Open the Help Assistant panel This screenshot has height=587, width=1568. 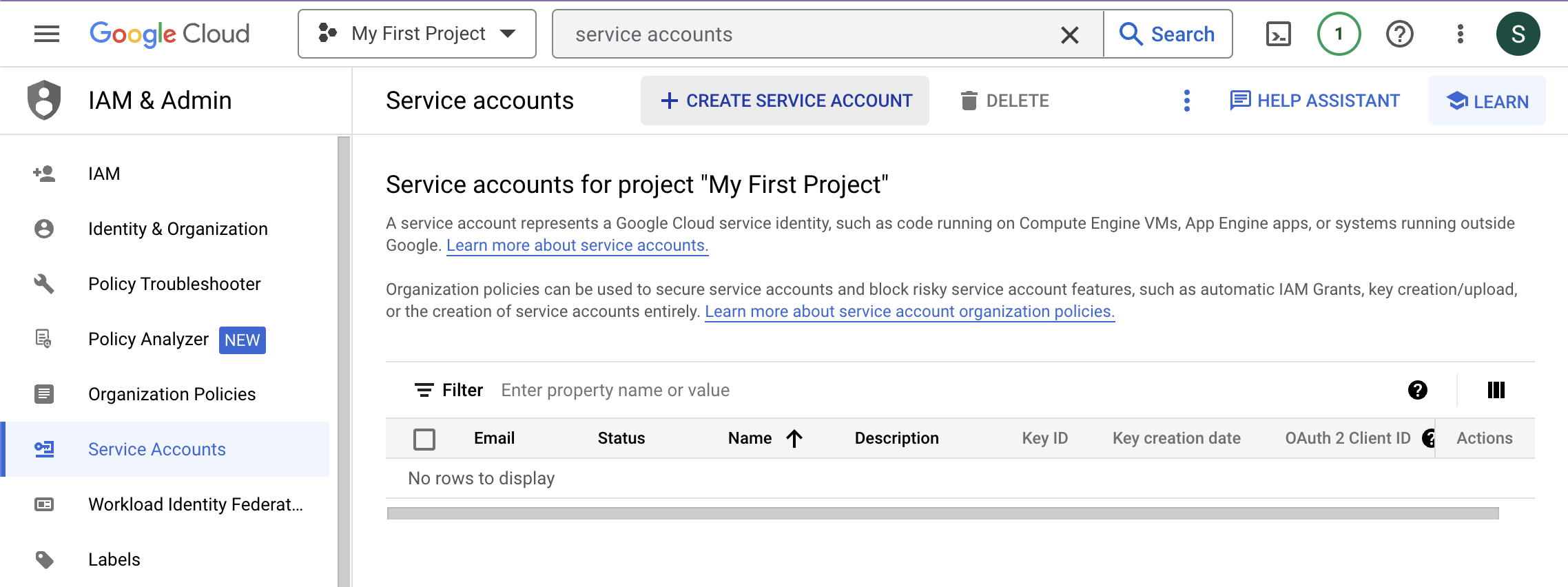pyautogui.click(x=1314, y=101)
